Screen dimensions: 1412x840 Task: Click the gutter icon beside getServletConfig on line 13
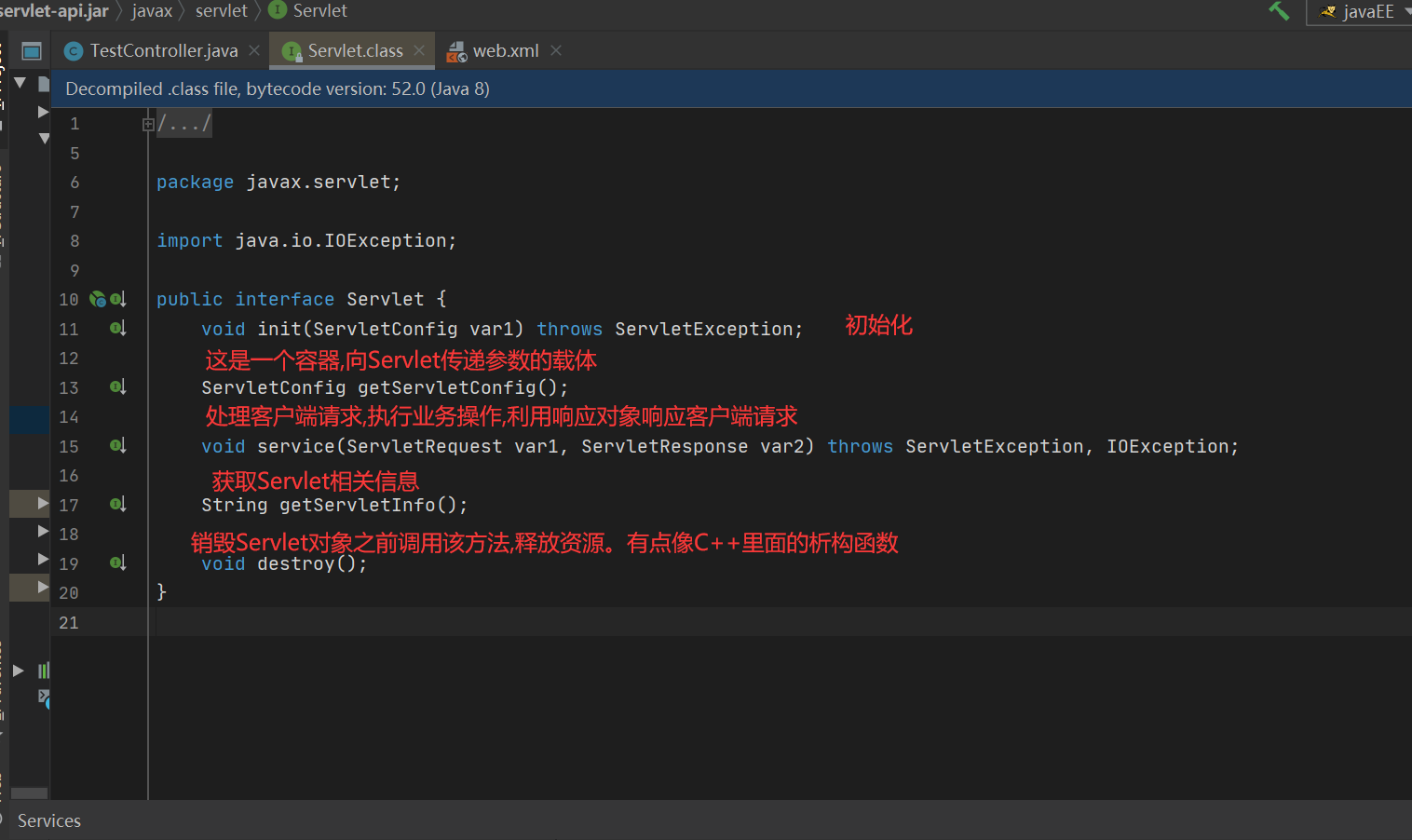118,387
